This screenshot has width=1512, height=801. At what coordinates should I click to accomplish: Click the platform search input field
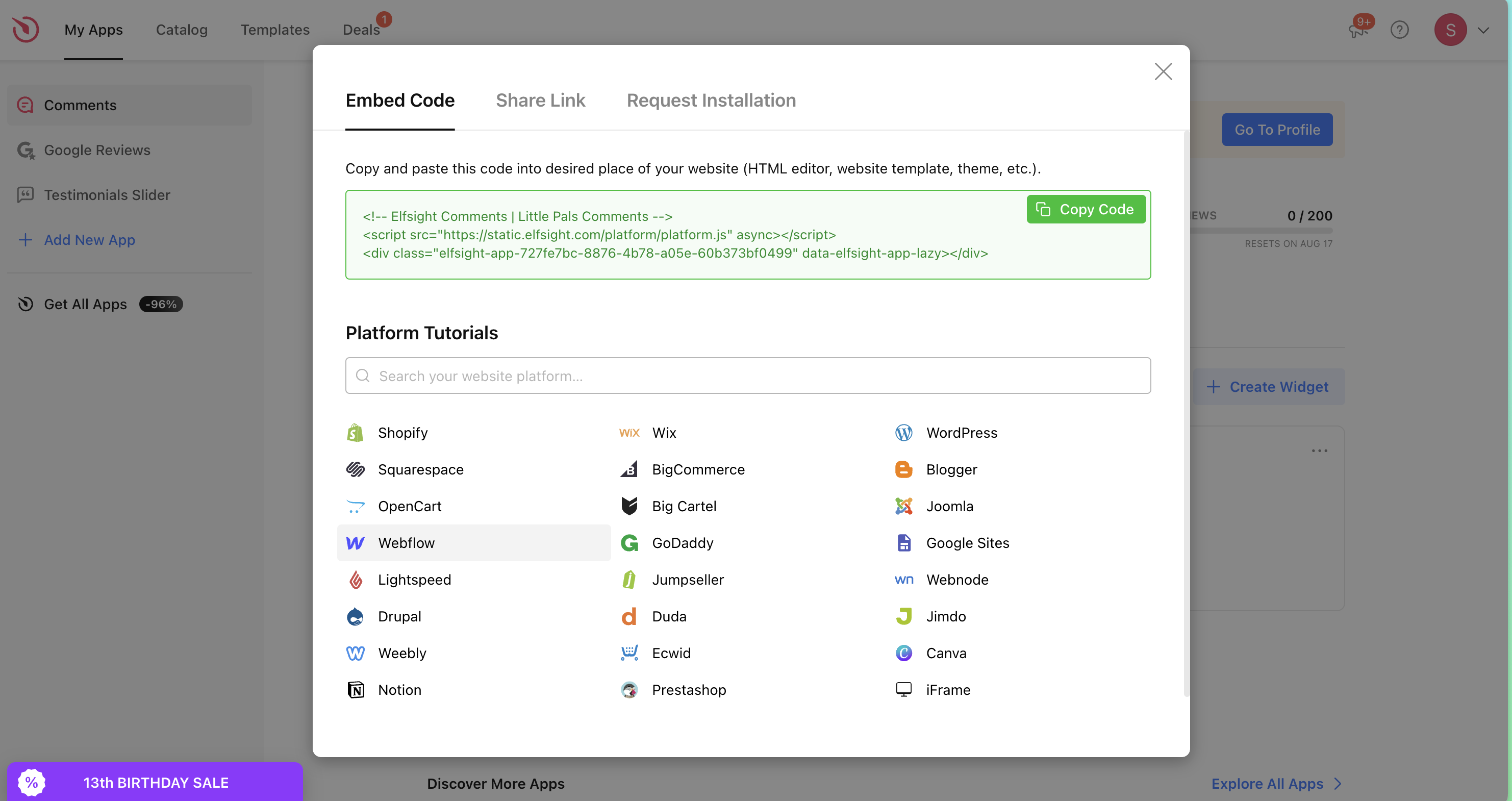point(747,376)
